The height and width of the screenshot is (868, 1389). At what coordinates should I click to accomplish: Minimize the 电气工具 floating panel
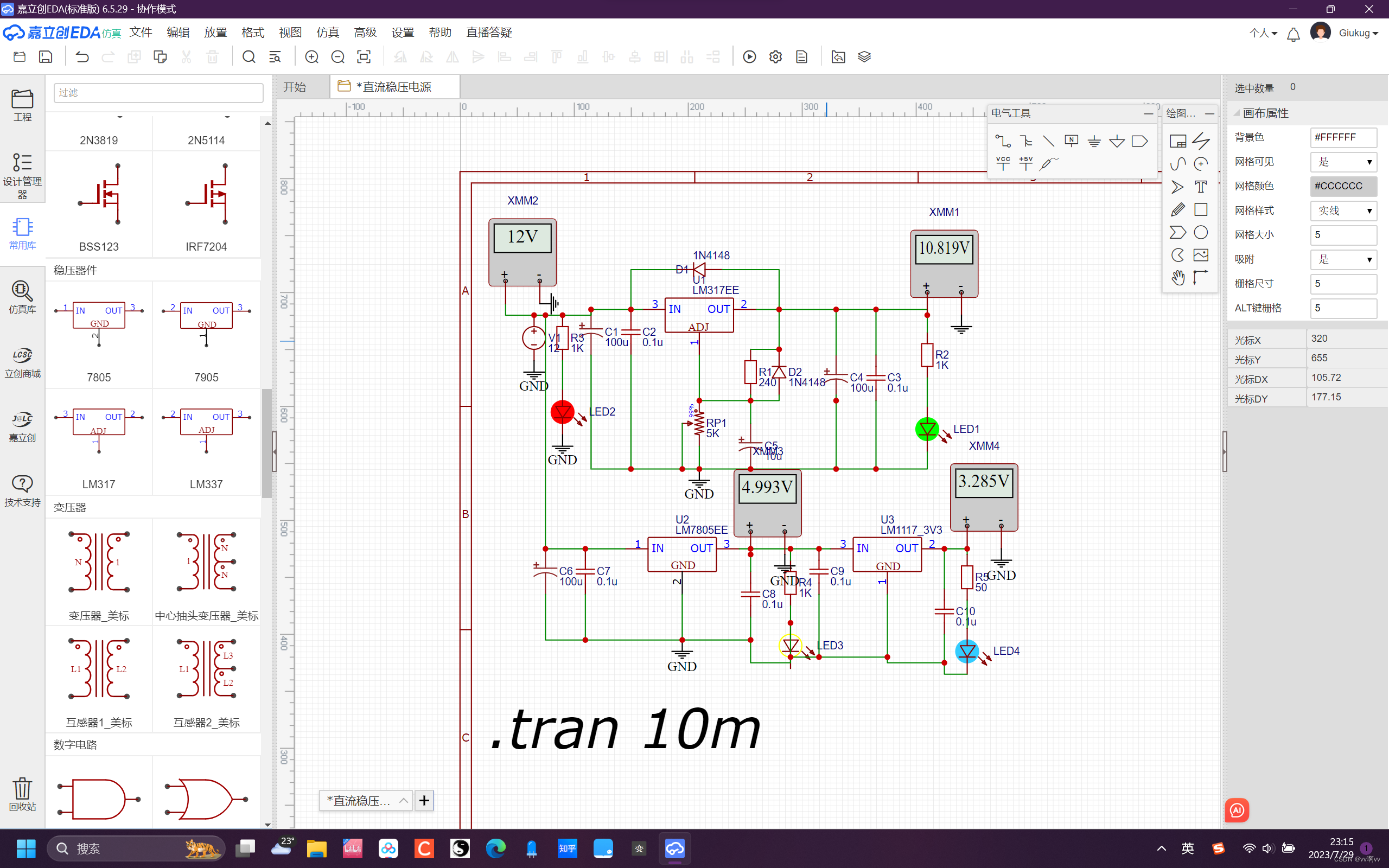point(1148,114)
